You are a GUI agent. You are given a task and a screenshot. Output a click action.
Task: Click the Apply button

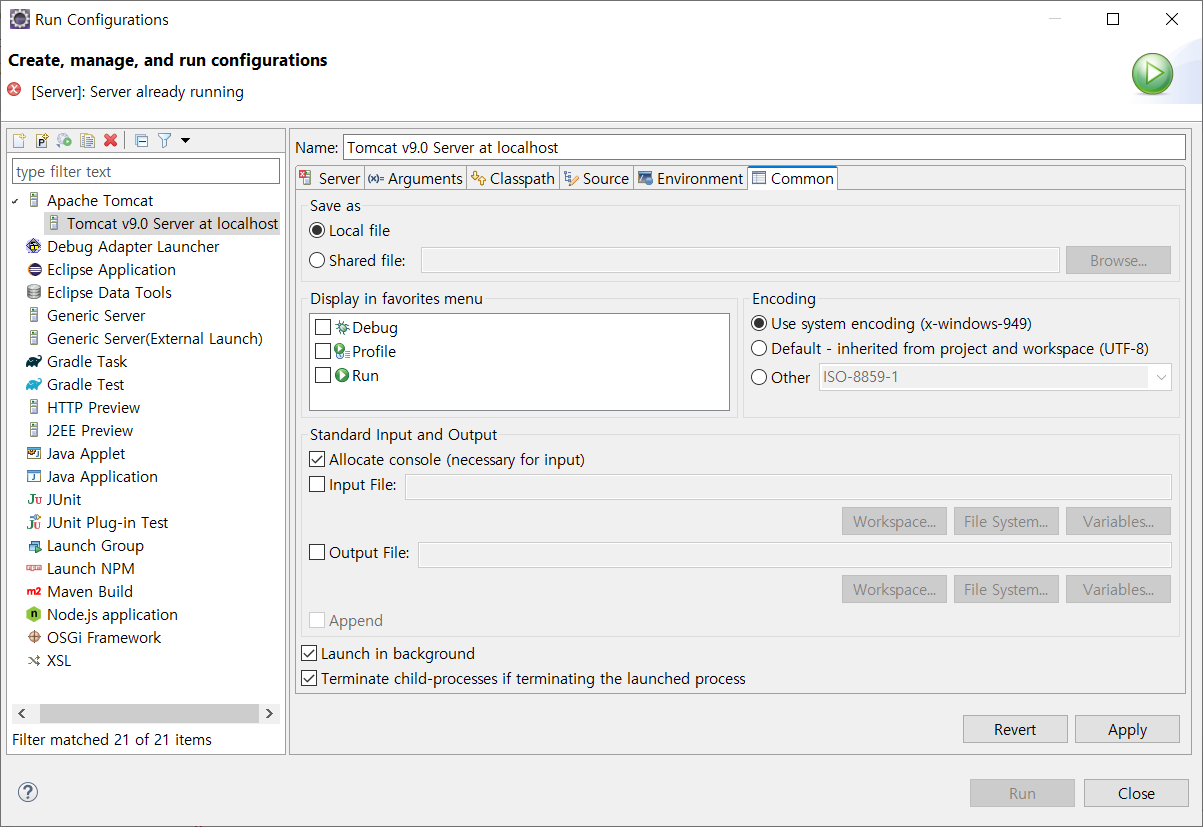tap(1127, 729)
